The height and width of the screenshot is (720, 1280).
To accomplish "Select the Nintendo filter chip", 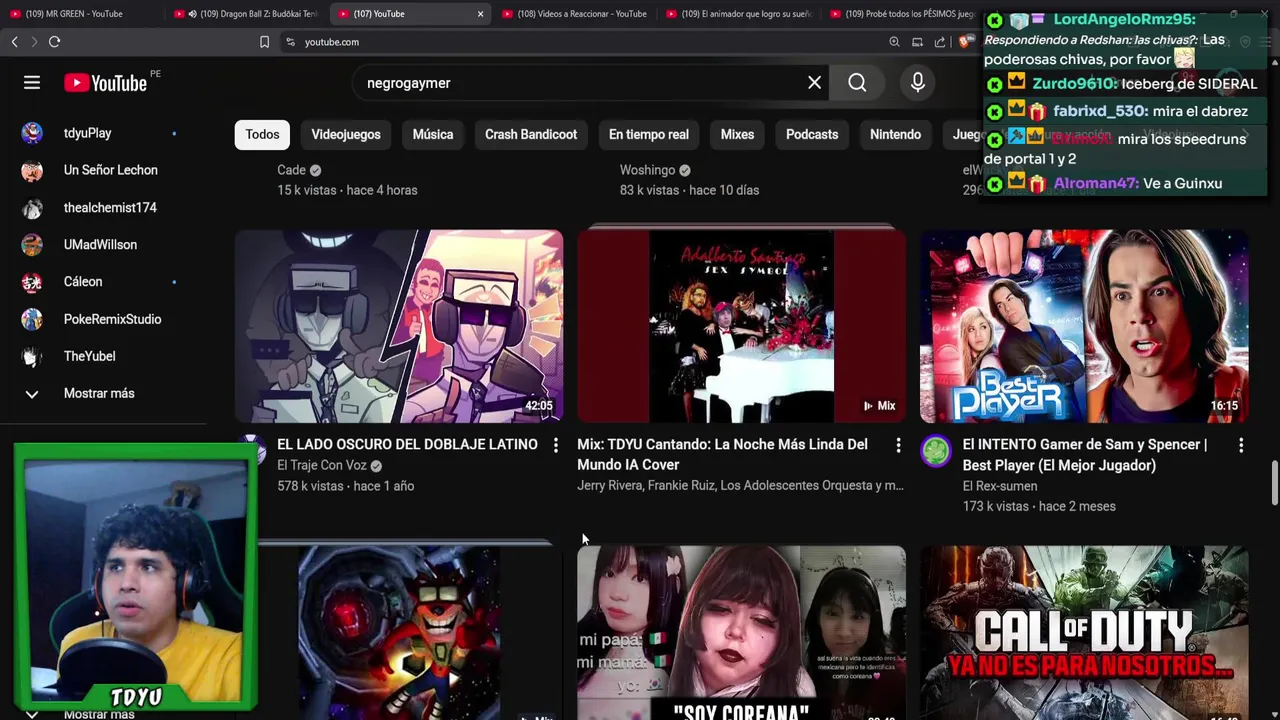I will tap(895, 134).
